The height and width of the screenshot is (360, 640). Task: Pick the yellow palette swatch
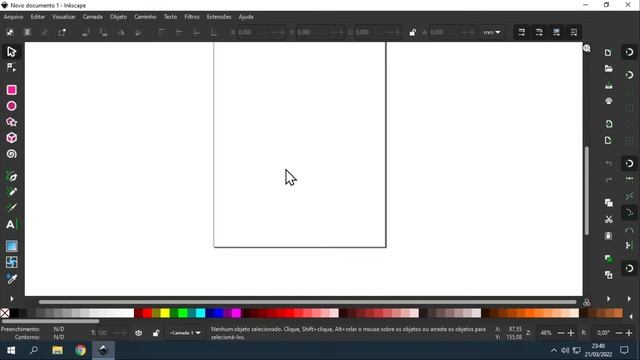tap(165, 313)
